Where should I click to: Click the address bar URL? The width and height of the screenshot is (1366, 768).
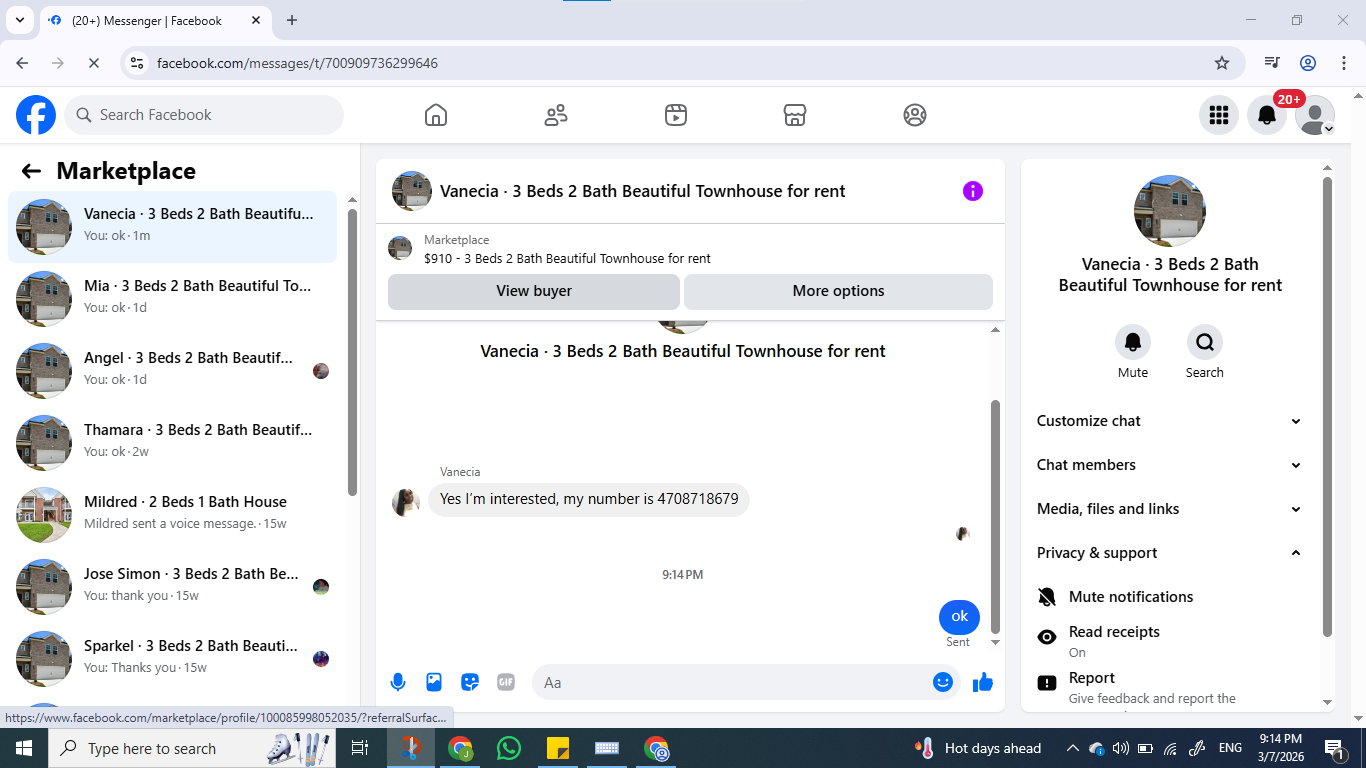(297, 63)
